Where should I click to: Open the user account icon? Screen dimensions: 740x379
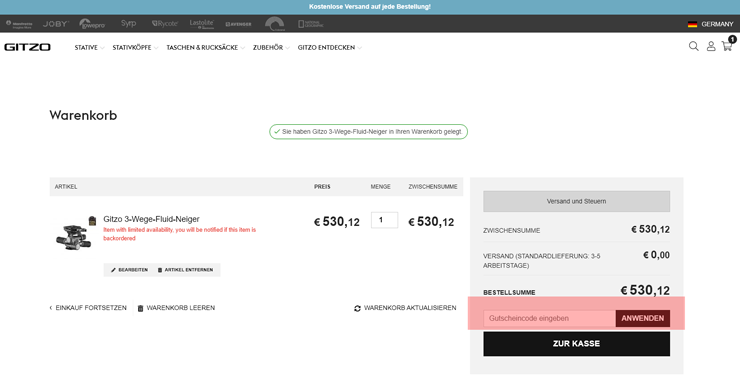click(711, 46)
